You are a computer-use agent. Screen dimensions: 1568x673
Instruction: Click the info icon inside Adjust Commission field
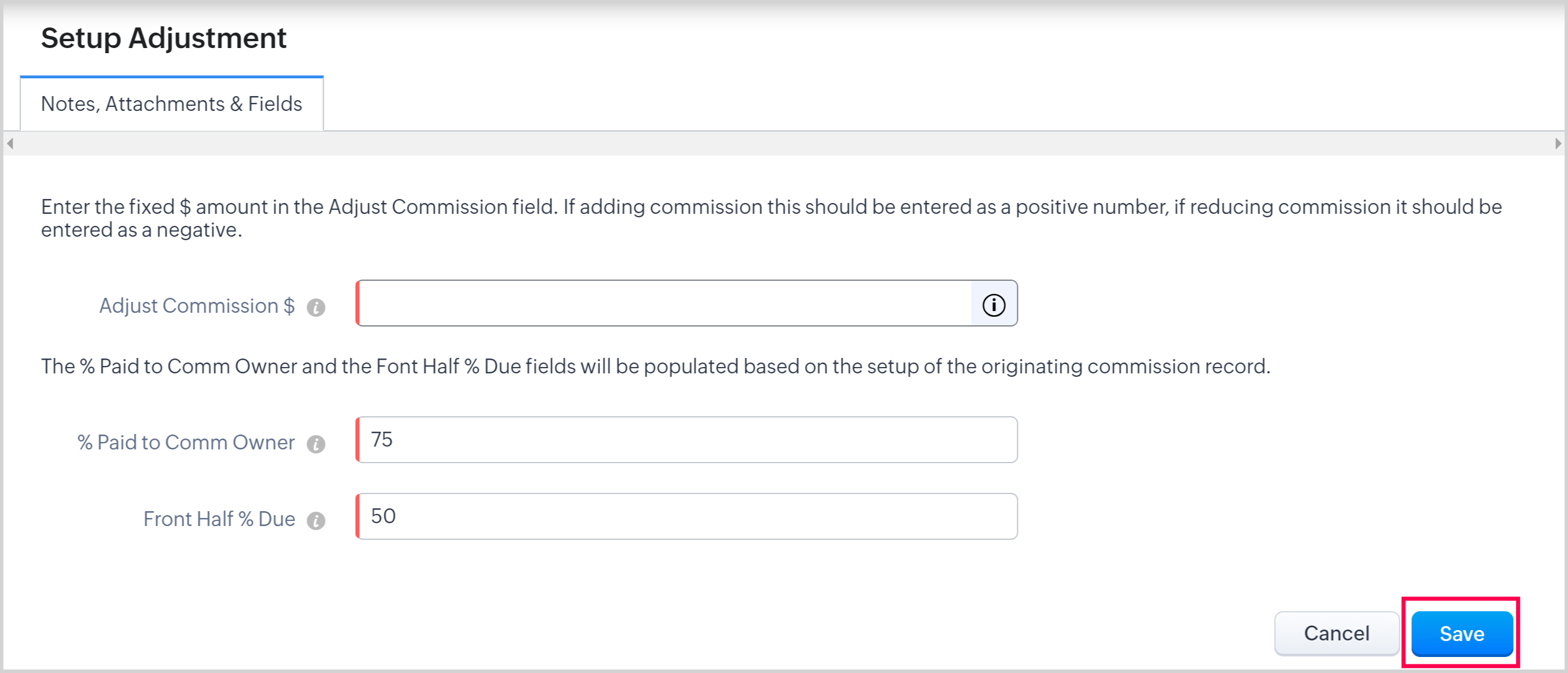point(993,304)
